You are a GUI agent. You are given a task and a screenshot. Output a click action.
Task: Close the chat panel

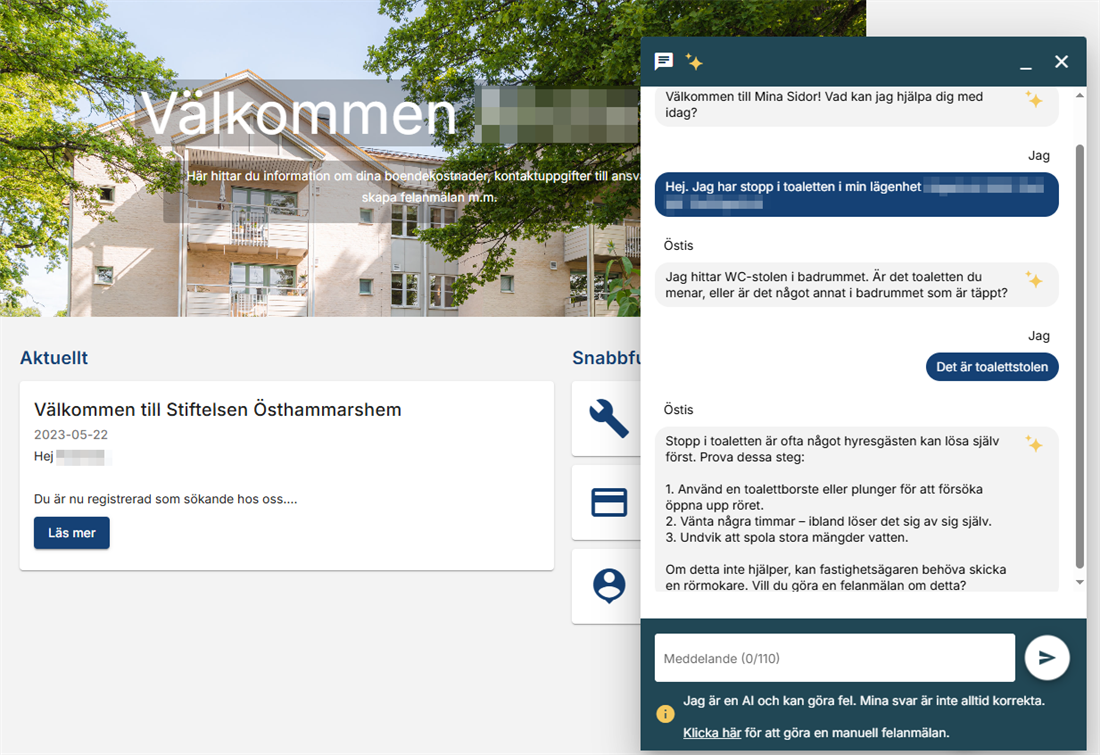(1062, 62)
